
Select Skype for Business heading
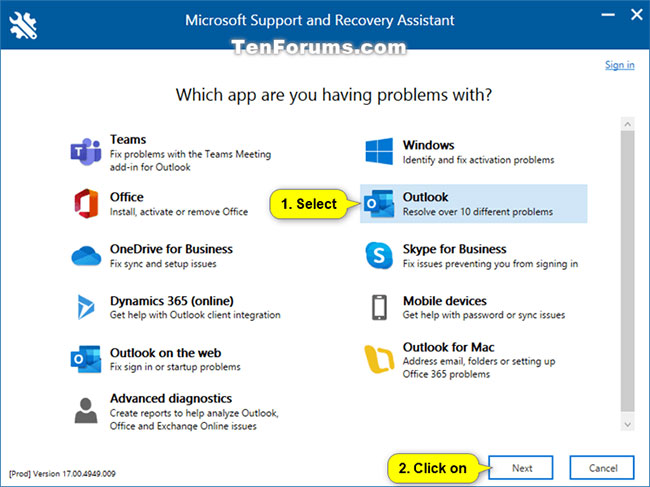[x=454, y=249]
